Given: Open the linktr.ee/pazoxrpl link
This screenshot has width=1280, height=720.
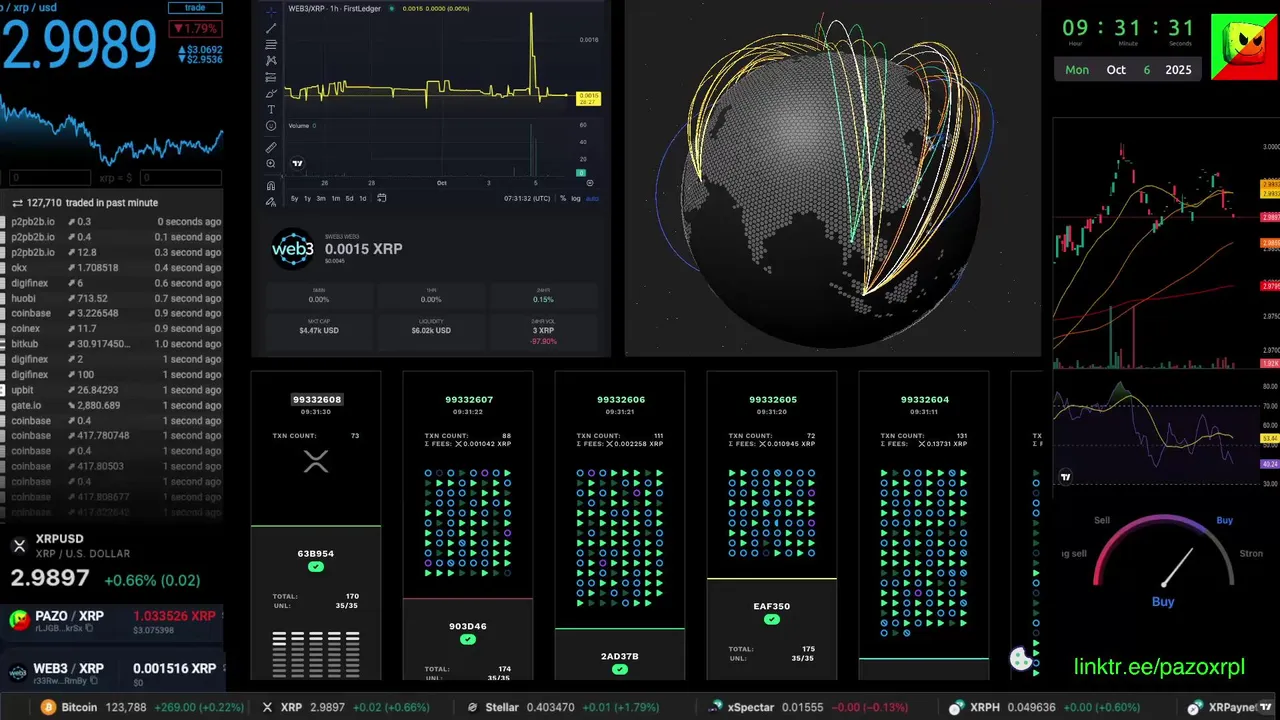Looking at the screenshot, I should tap(1159, 667).
